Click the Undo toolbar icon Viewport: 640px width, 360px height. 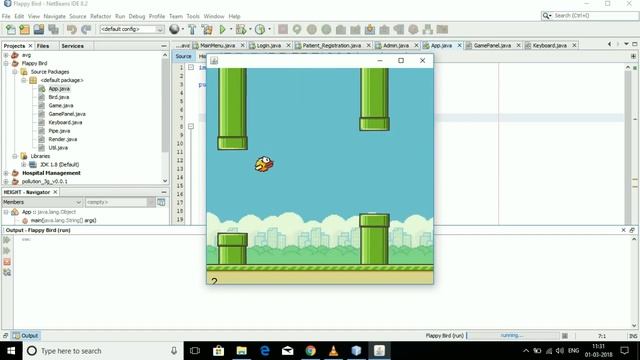click(x=71, y=29)
